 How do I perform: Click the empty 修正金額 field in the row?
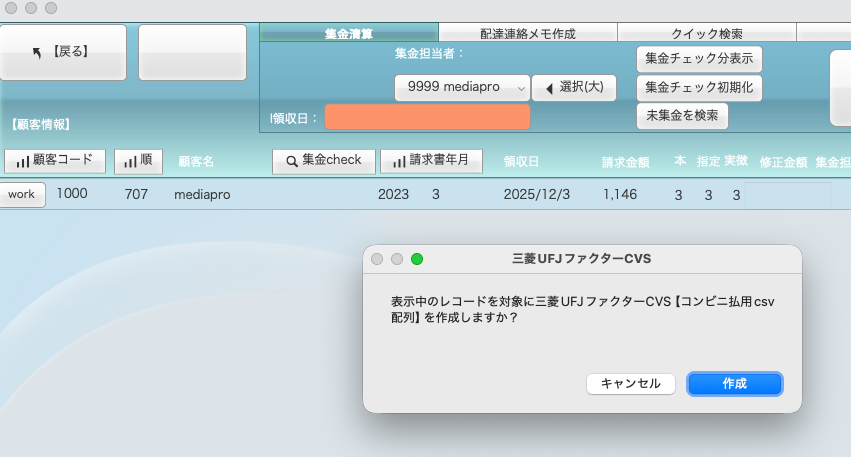788,195
